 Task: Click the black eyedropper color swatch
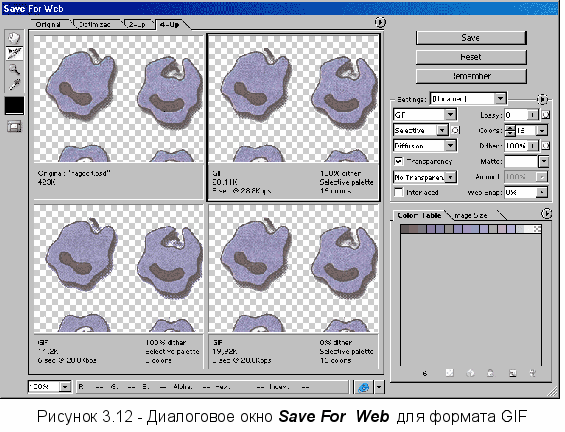(x=14, y=106)
